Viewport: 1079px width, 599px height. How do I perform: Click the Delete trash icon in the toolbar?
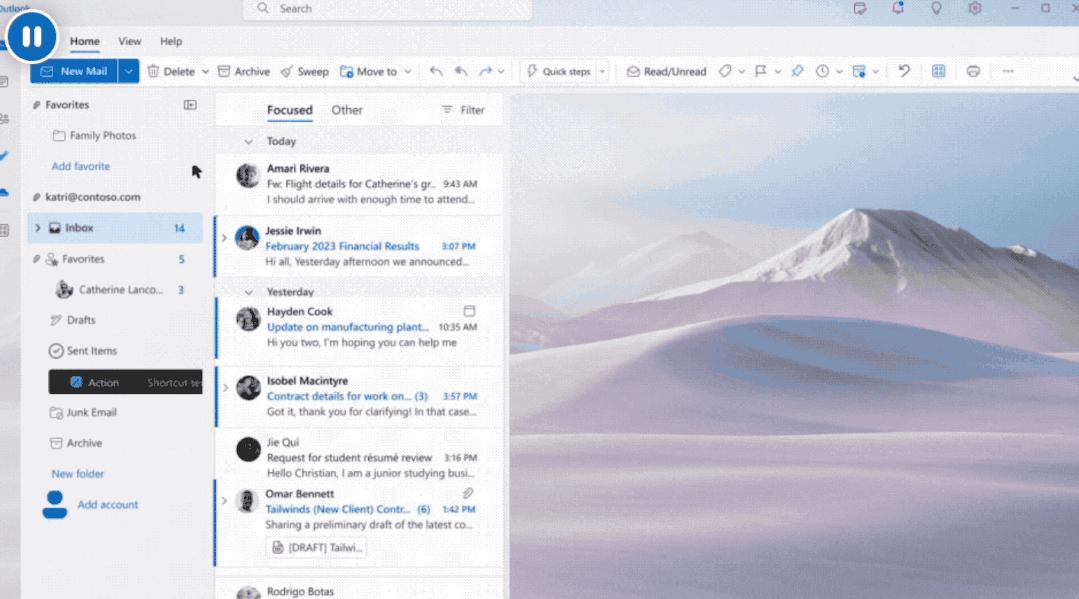153,72
